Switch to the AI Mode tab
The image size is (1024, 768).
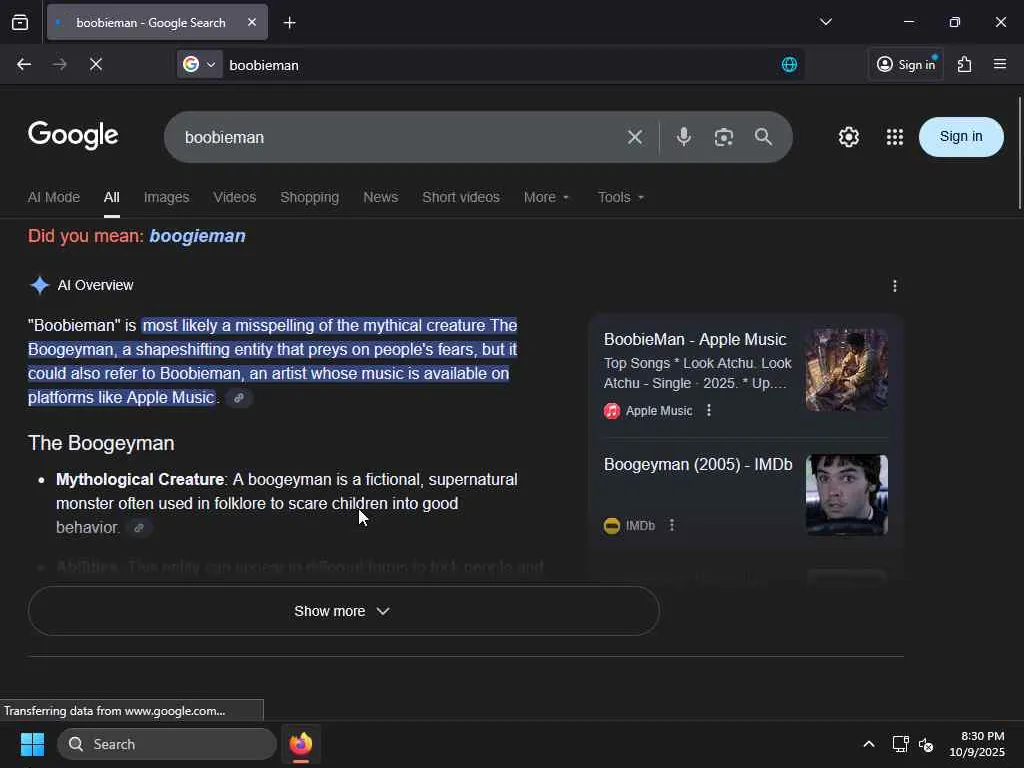[54, 197]
